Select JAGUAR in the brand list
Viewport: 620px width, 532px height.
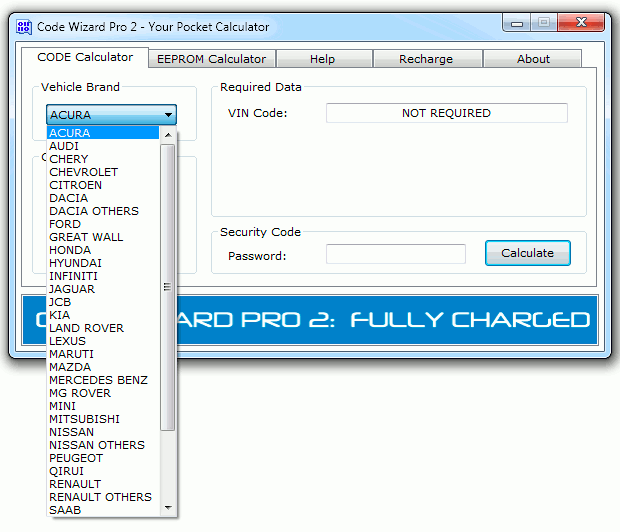pos(103,289)
